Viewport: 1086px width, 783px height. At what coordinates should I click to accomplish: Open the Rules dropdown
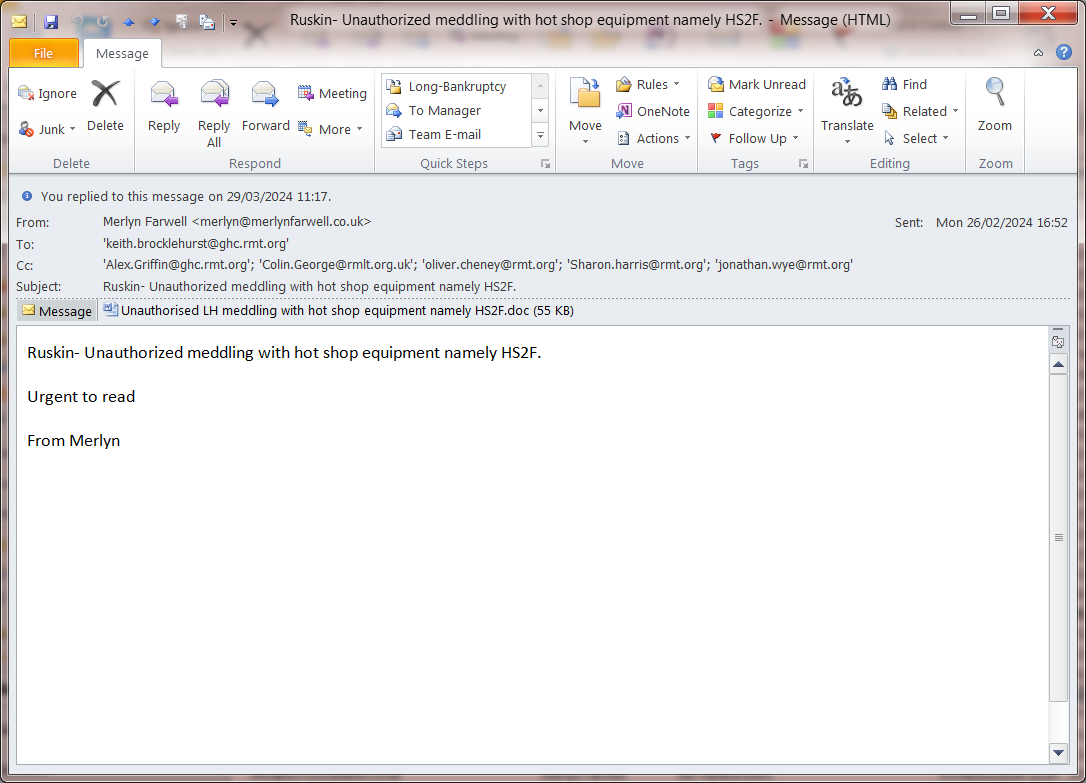[648, 84]
